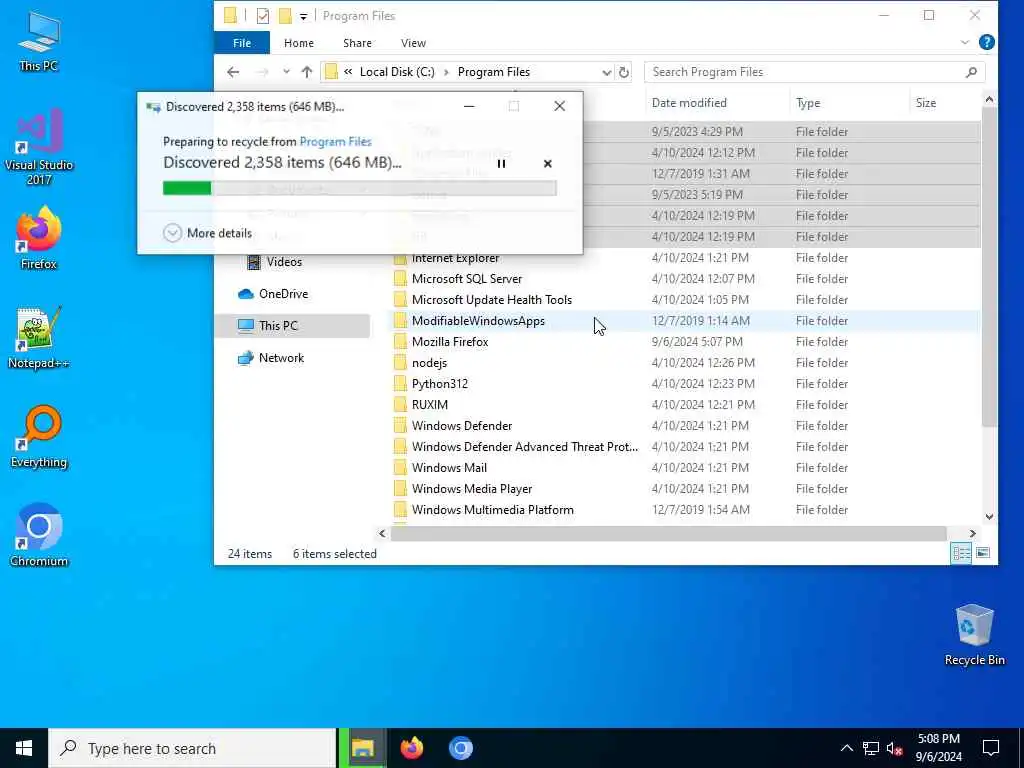Click Program Files breadcrumb segment
1024x768 pixels.
[x=494, y=72]
